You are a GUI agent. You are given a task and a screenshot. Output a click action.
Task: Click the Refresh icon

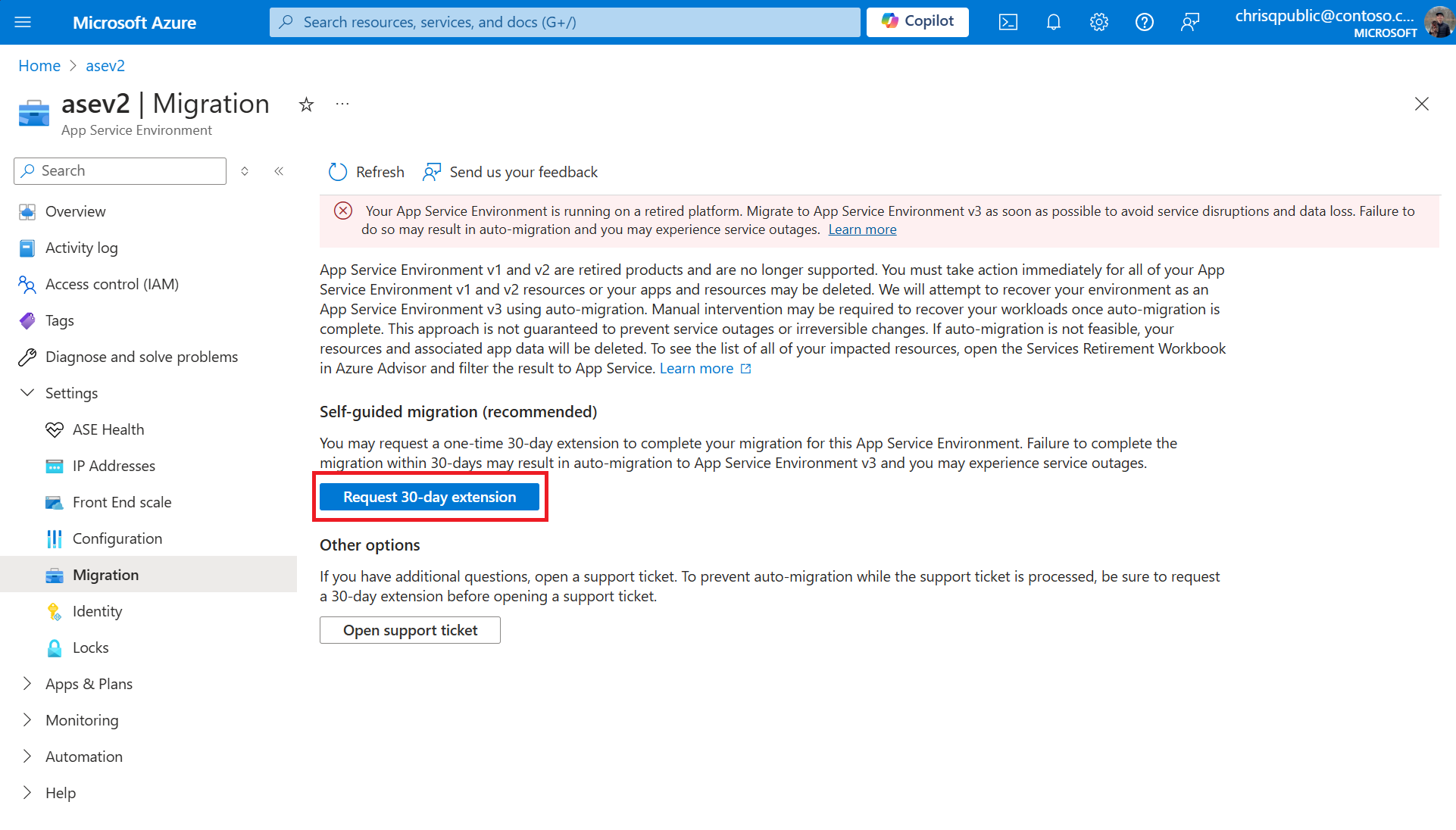point(338,172)
